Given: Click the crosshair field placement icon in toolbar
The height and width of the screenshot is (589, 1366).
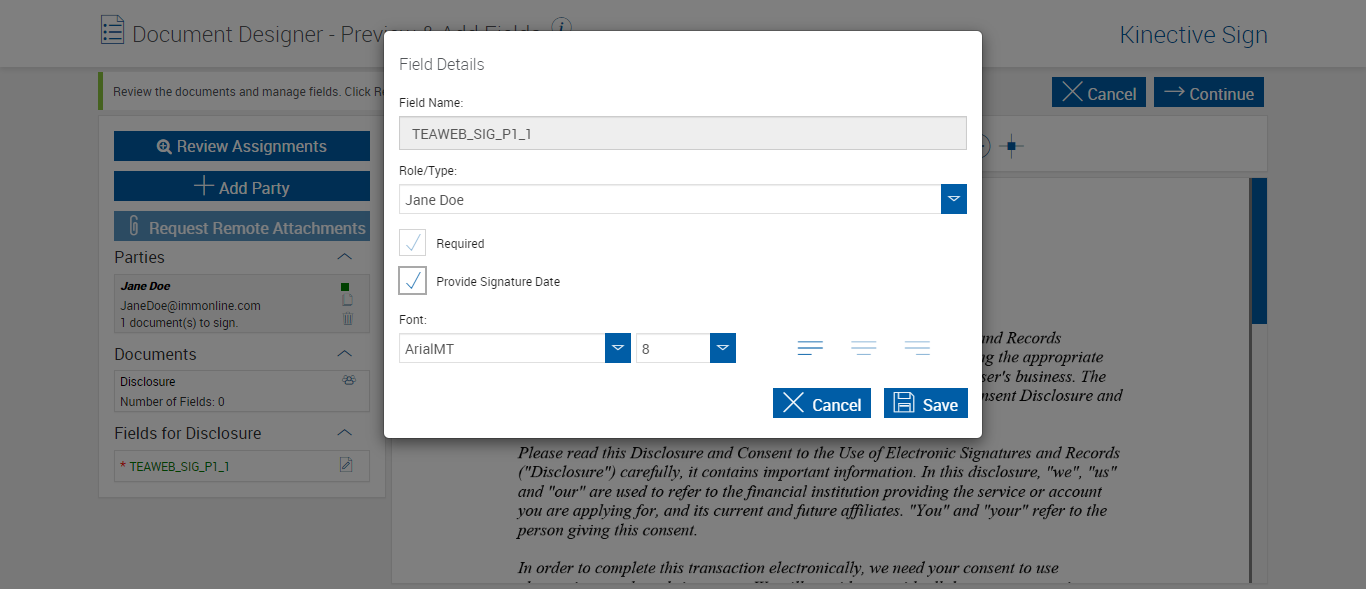Looking at the screenshot, I should (1011, 146).
